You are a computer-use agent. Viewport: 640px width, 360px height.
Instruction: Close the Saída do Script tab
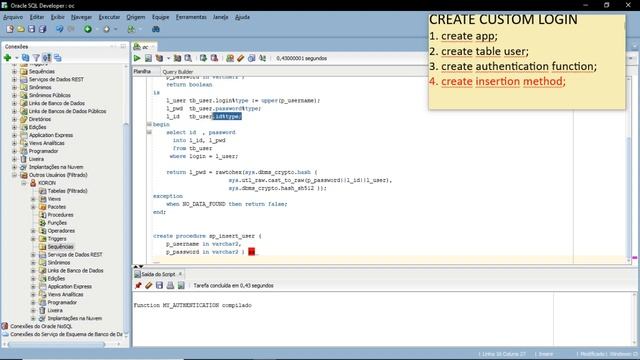pyautogui.click(x=180, y=274)
